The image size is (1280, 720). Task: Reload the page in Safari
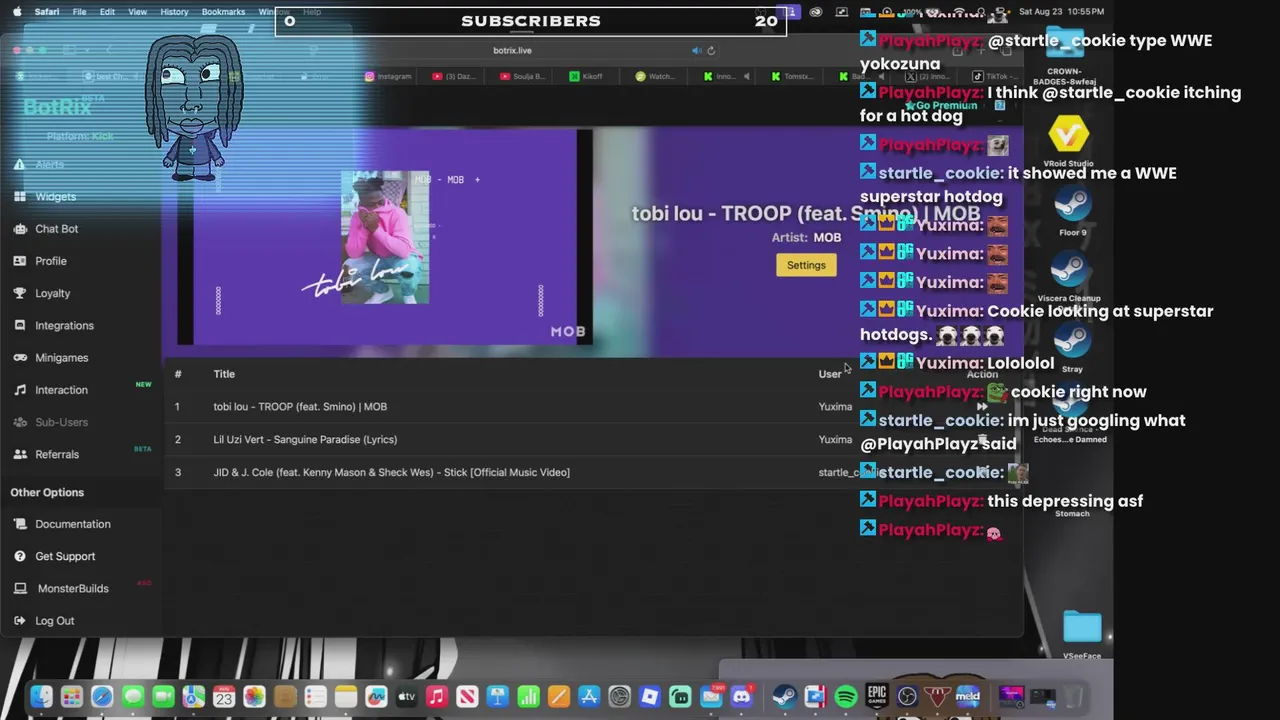(711, 50)
